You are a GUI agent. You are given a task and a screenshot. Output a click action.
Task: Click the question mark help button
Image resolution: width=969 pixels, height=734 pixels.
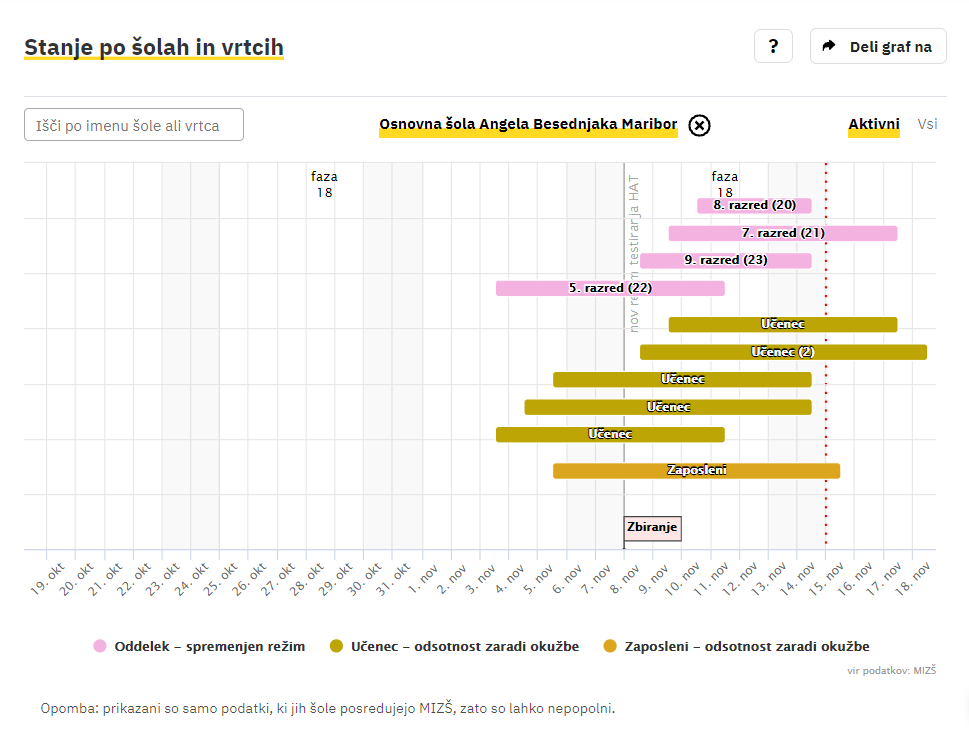click(773, 46)
